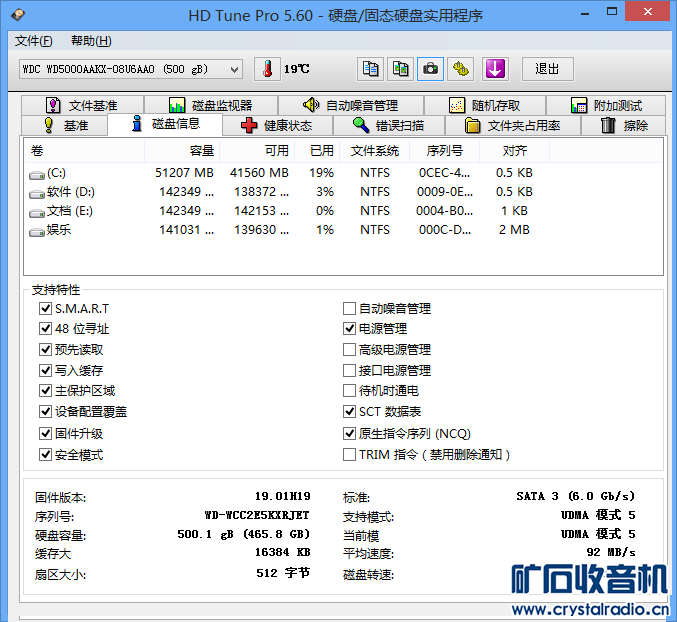Open the 帮助(H) menu
The image size is (677, 622).
pyautogui.click(x=91, y=41)
